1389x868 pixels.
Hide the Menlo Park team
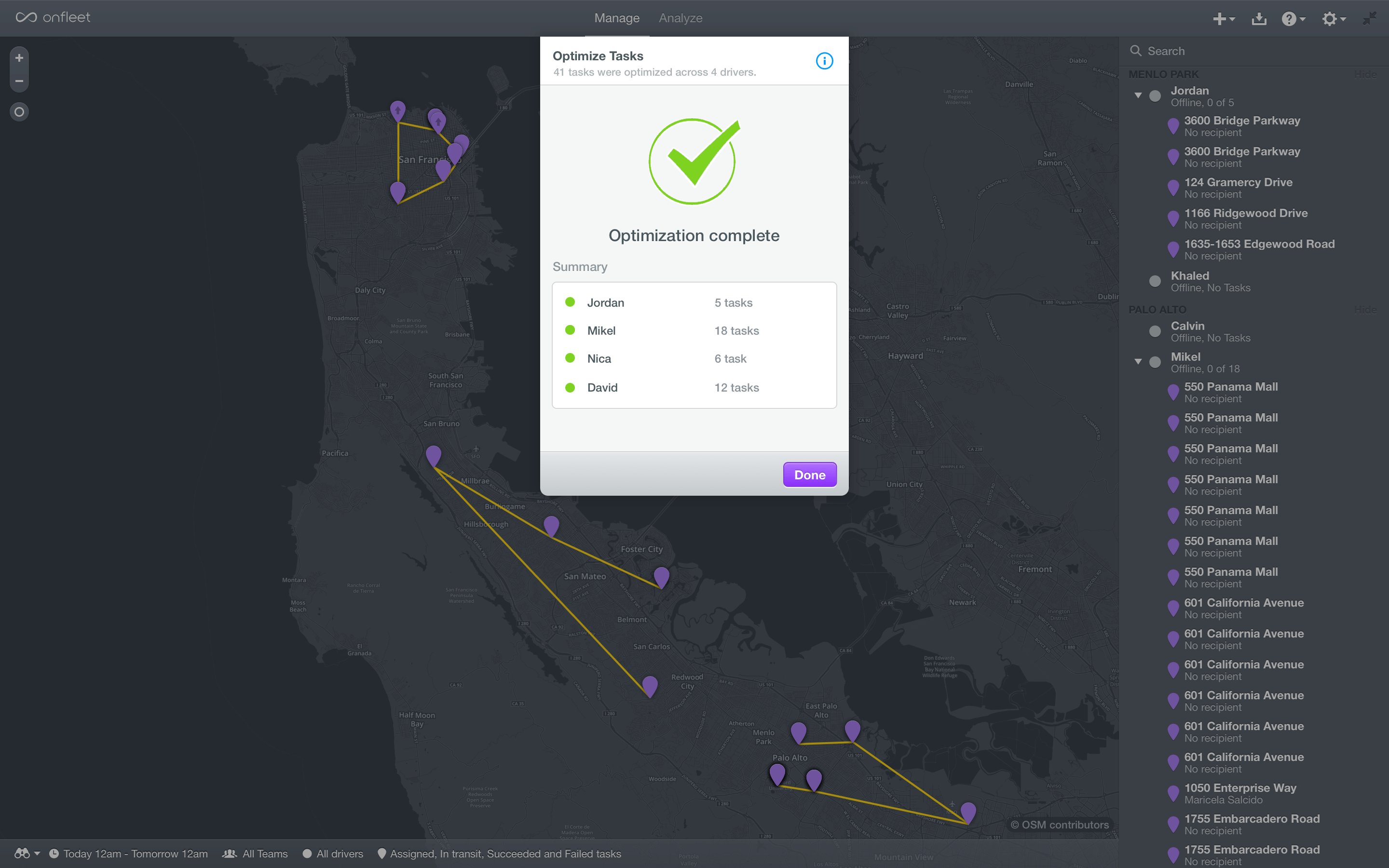[x=1365, y=75]
